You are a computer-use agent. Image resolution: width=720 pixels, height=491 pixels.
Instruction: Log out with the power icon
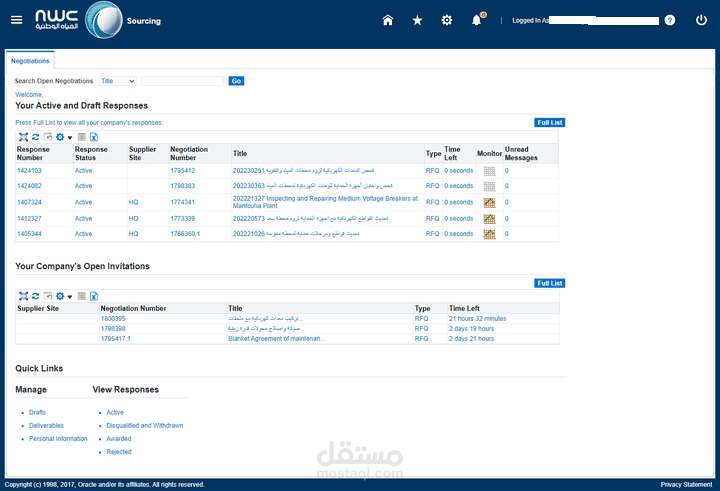pos(701,20)
